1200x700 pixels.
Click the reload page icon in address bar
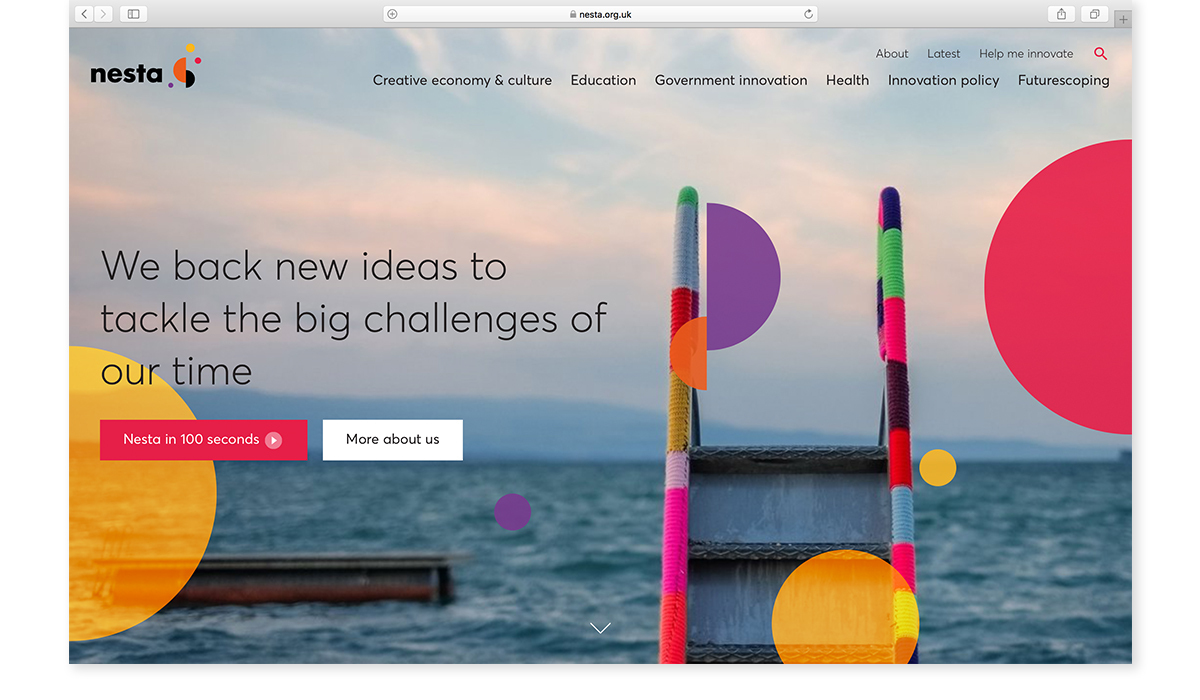(x=808, y=14)
